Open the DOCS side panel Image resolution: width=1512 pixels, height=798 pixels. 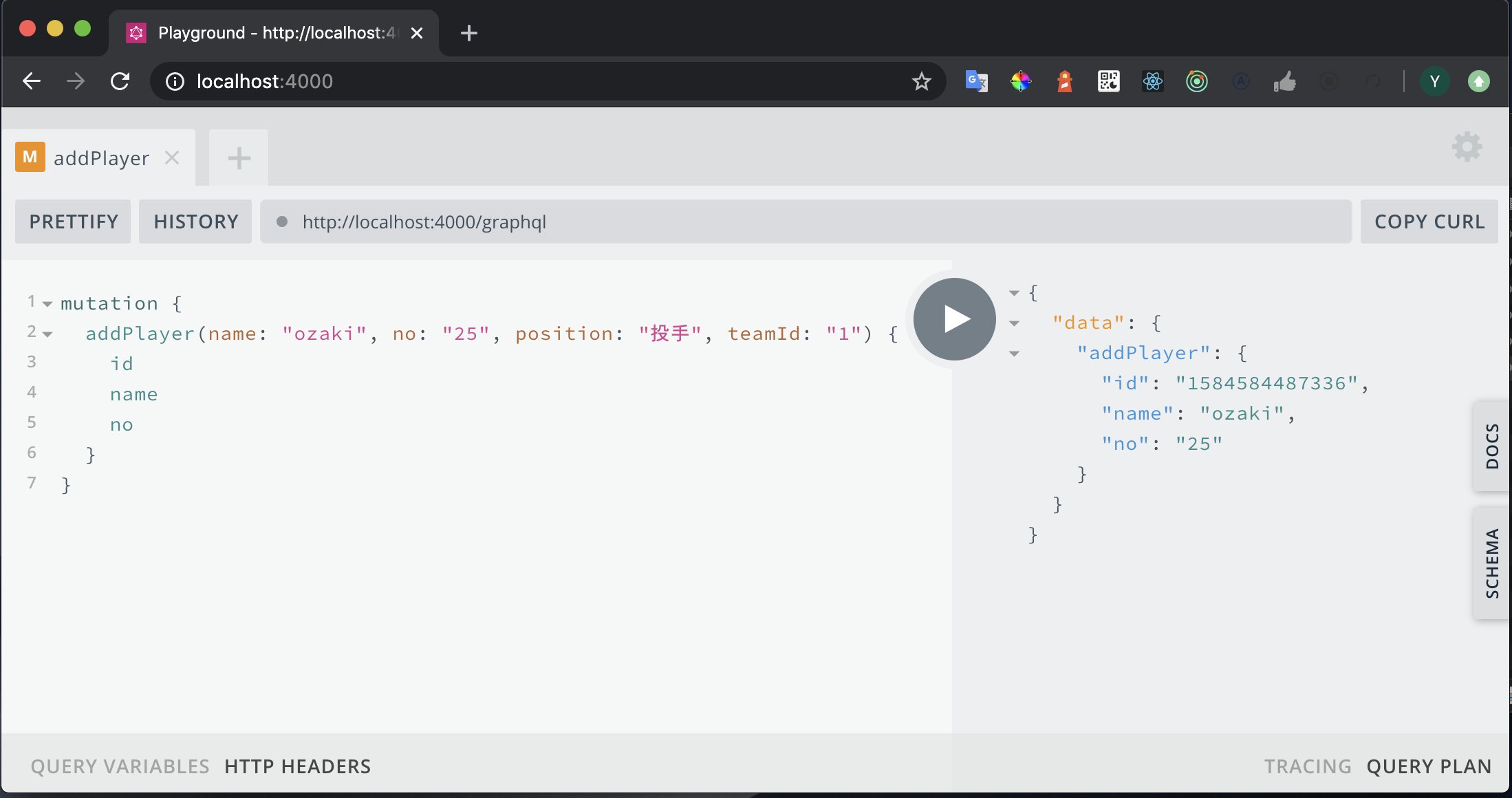tap(1491, 446)
